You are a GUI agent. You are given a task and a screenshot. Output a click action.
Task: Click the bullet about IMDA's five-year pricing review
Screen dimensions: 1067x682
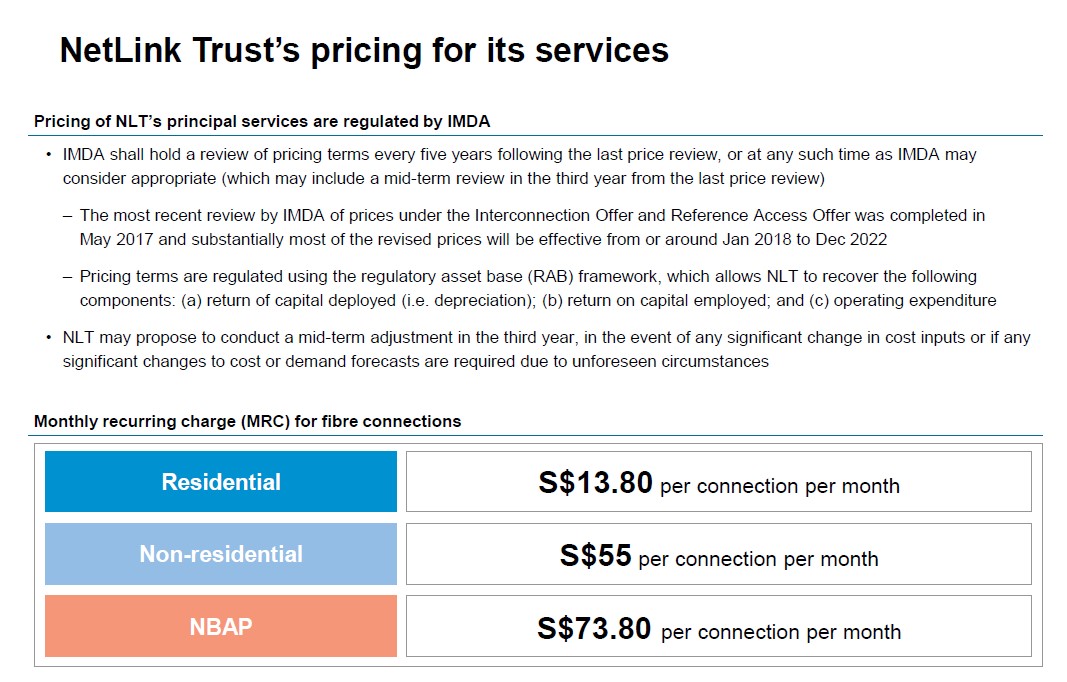519,167
